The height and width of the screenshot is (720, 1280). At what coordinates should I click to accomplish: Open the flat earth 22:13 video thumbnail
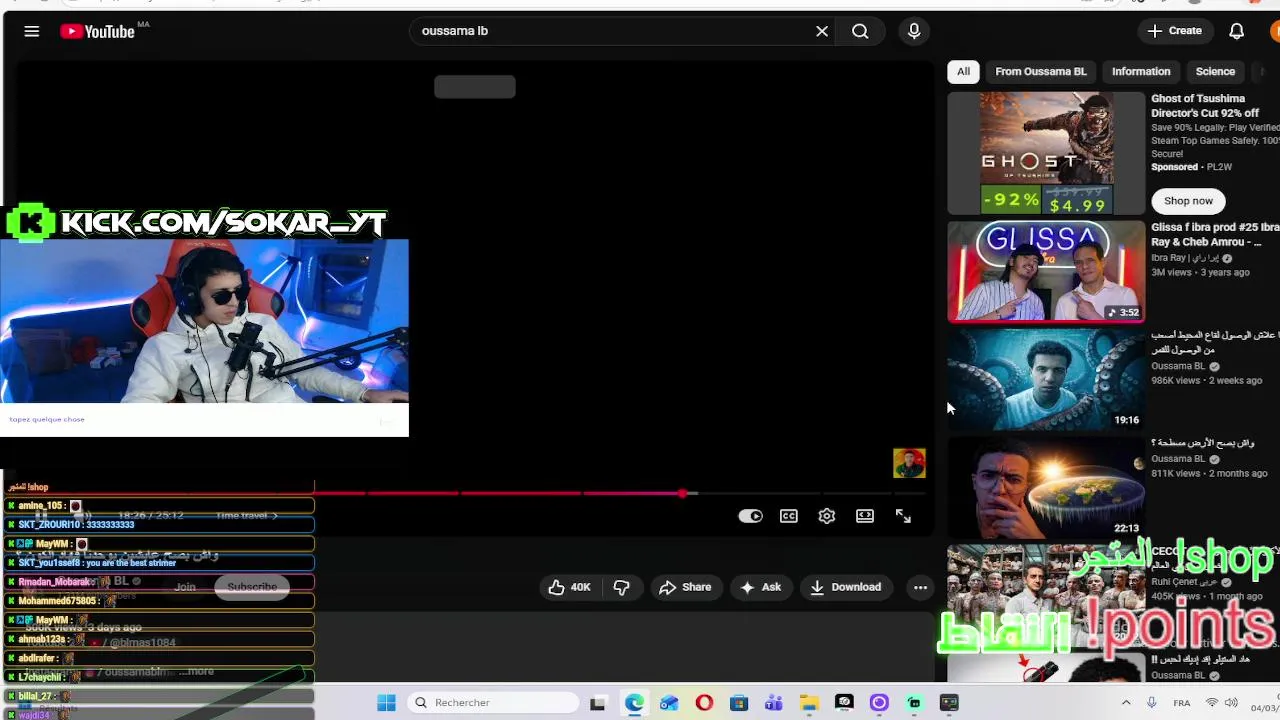[1046, 488]
